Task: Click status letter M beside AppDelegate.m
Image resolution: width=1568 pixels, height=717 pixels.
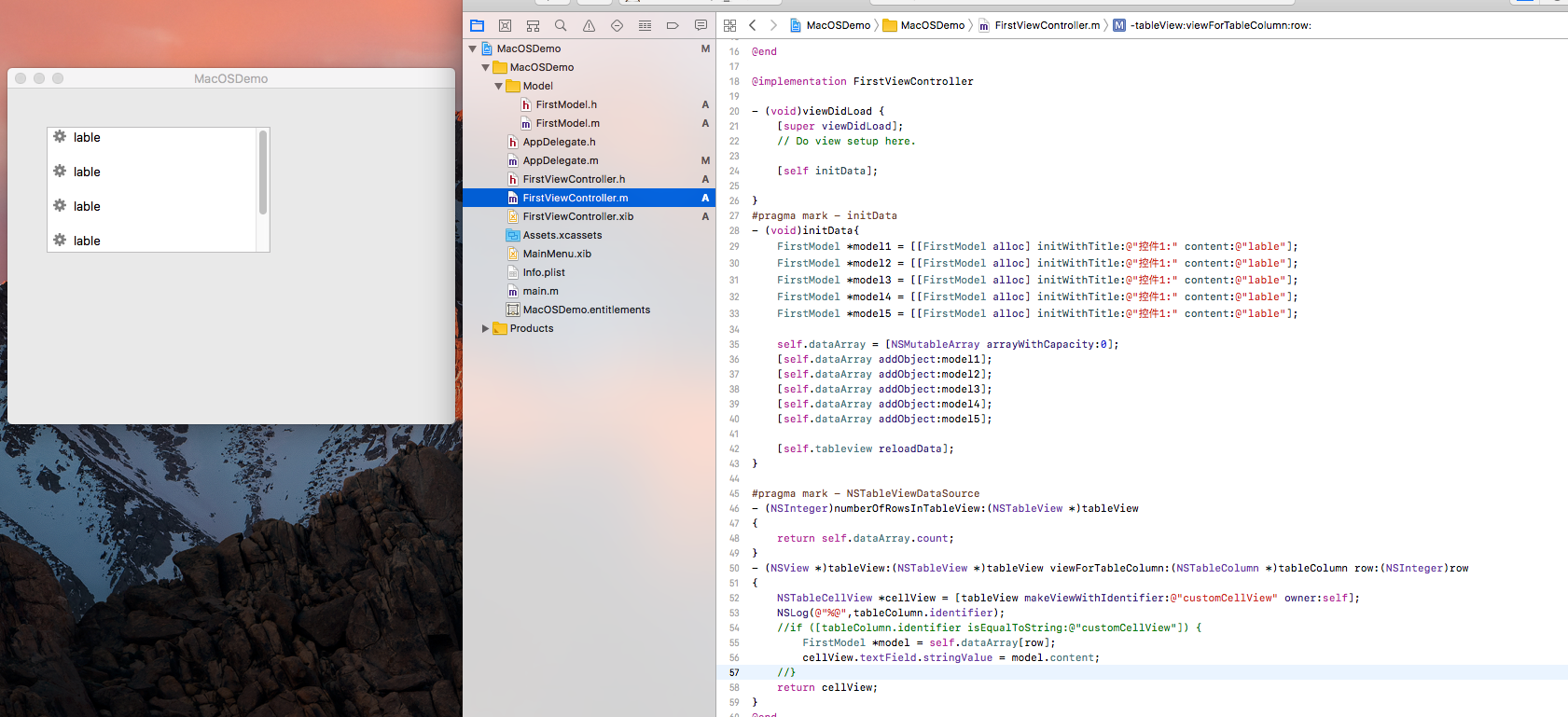Action: pos(705,160)
